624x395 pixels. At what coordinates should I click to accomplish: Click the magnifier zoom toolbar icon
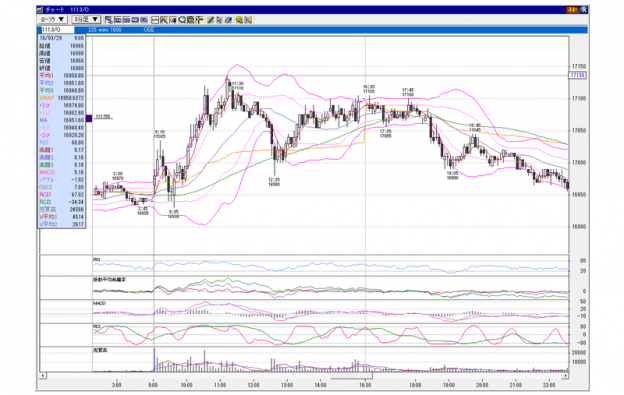point(182,20)
